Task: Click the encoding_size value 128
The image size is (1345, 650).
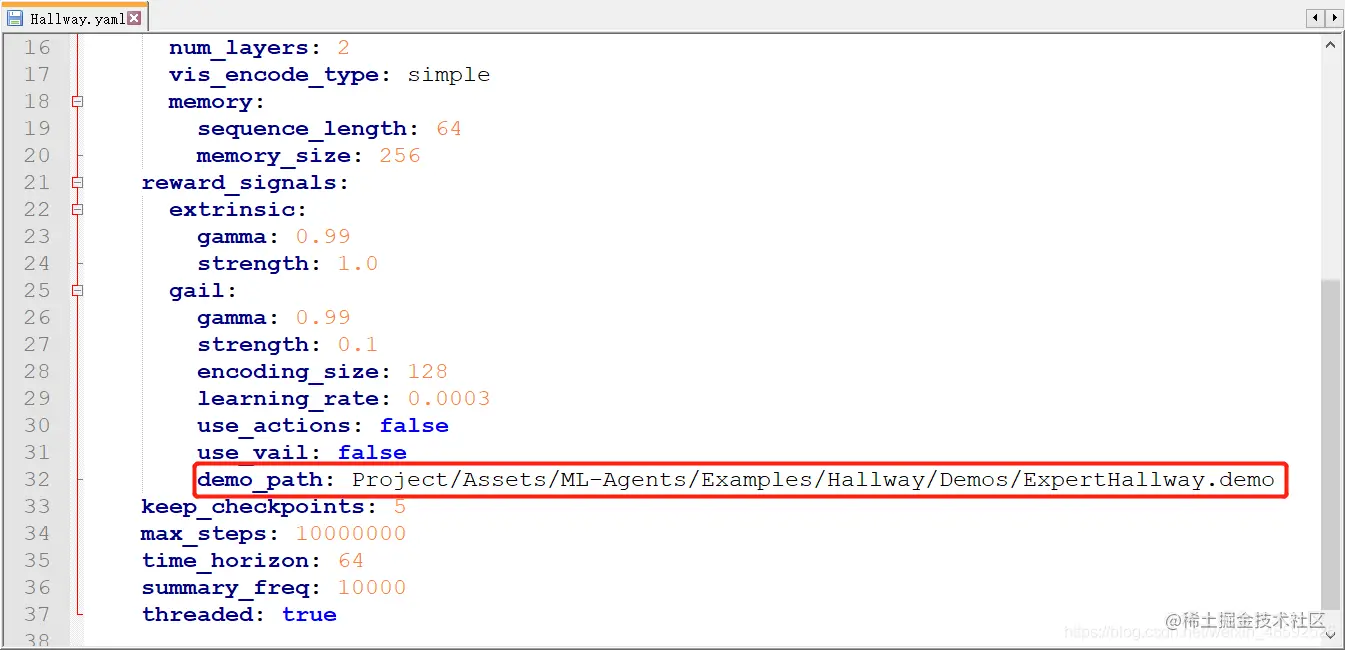Action: click(x=428, y=372)
